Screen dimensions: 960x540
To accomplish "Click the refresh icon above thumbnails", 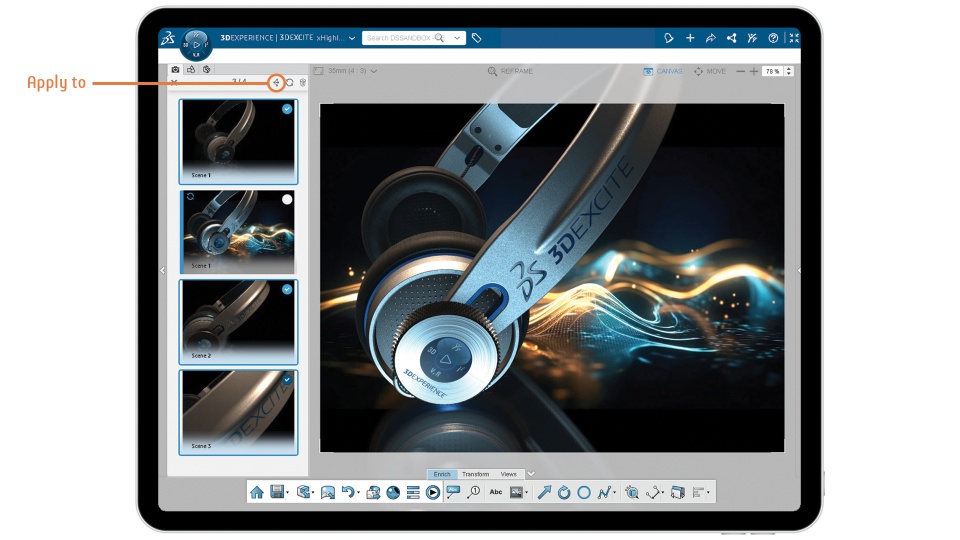I will click(290, 82).
